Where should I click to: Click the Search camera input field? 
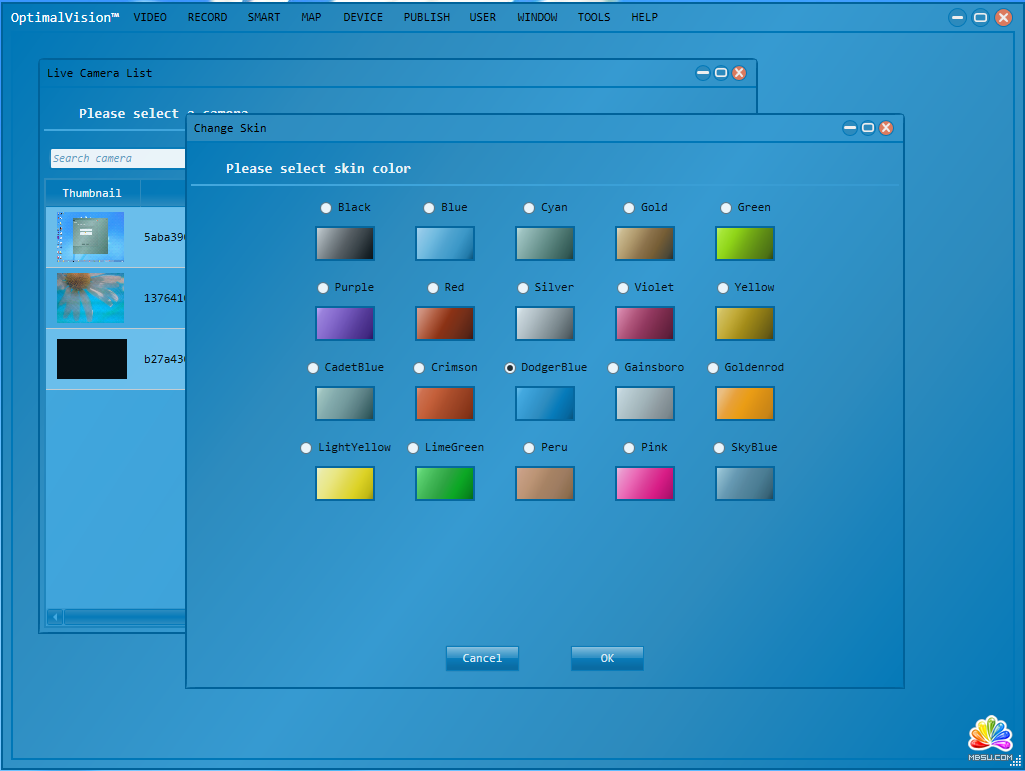pyautogui.click(x=118, y=158)
